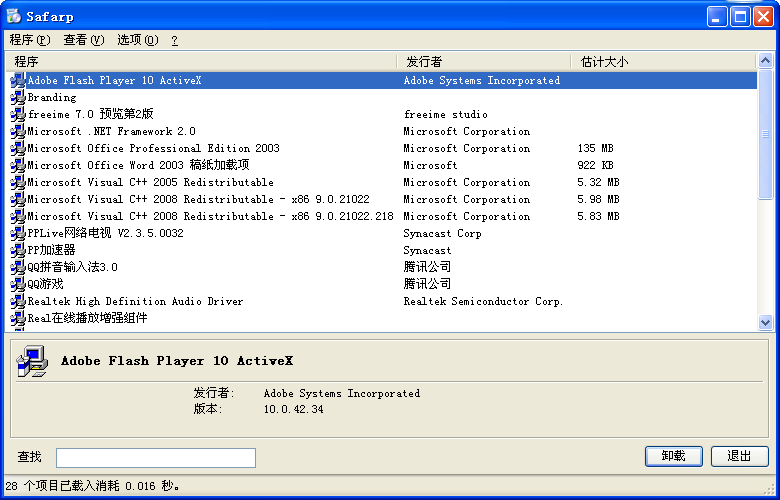780x500 pixels.
Task: Click the QQ拼音输入法3.0 entry icon
Action: [18, 267]
